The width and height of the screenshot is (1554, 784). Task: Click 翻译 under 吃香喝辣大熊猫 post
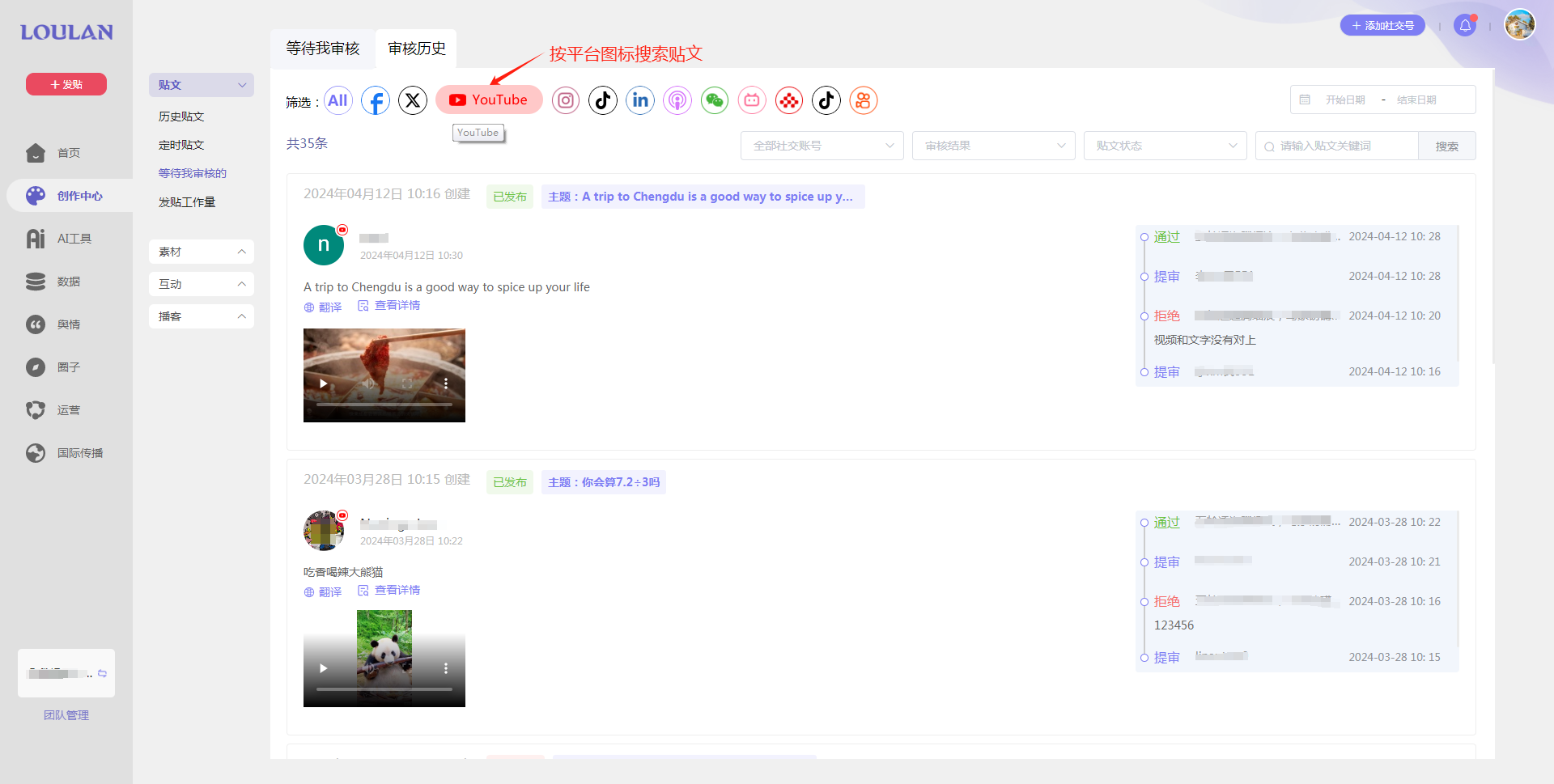tap(323, 592)
